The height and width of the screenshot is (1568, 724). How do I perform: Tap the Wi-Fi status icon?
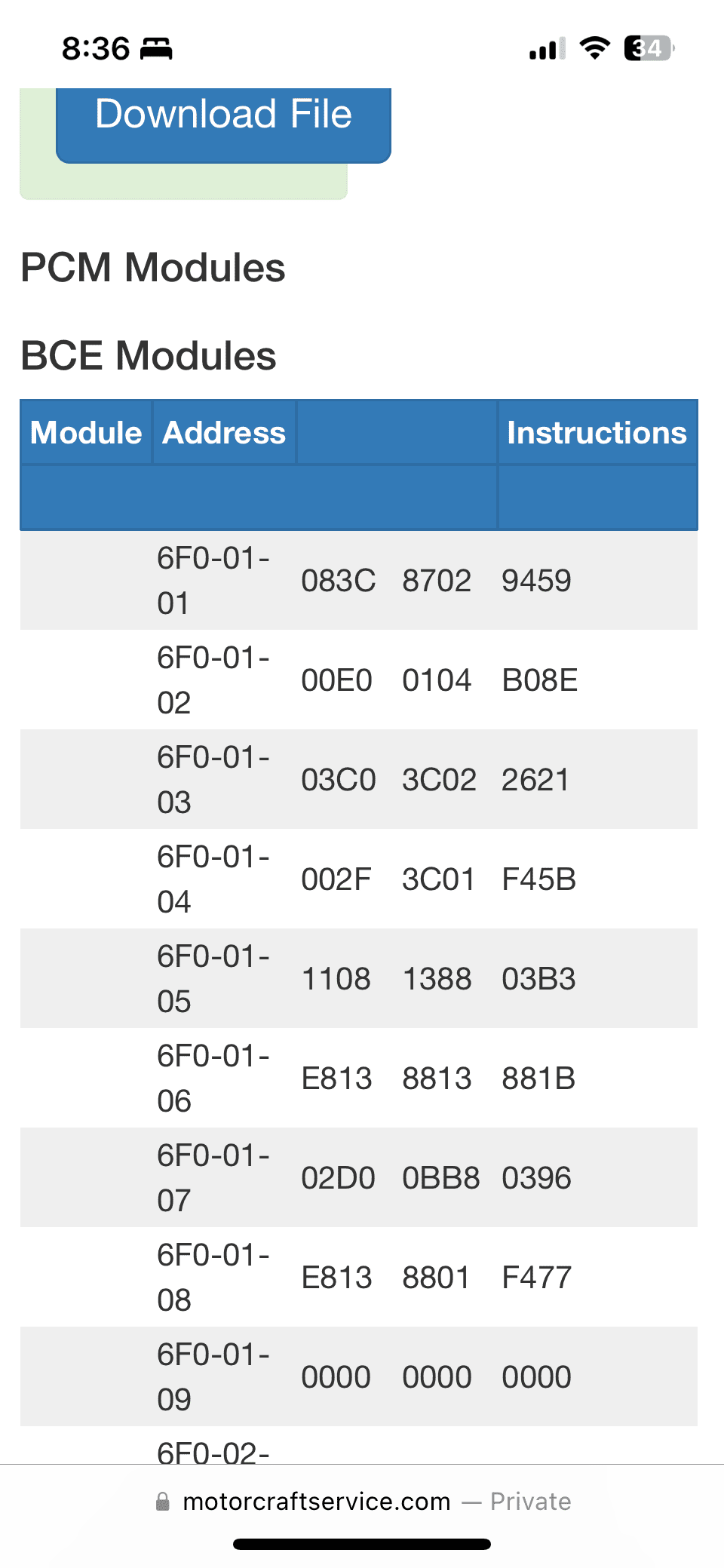[595, 48]
